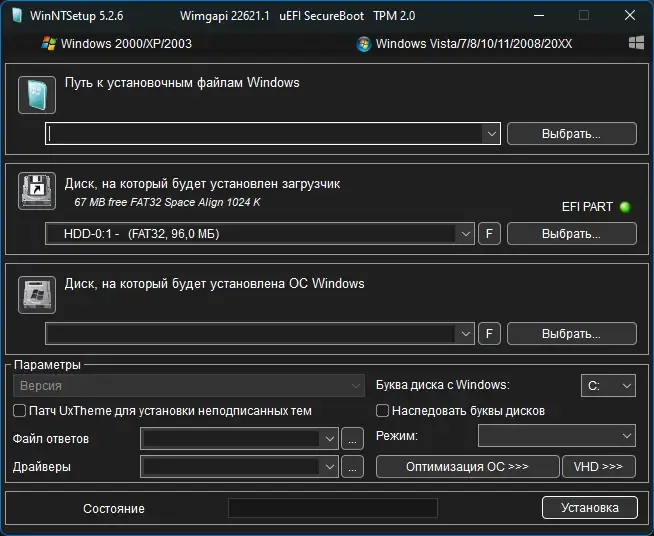Viewport: 654px width, 536px height.
Task: Click the Состояние status label
Action: coord(114,508)
